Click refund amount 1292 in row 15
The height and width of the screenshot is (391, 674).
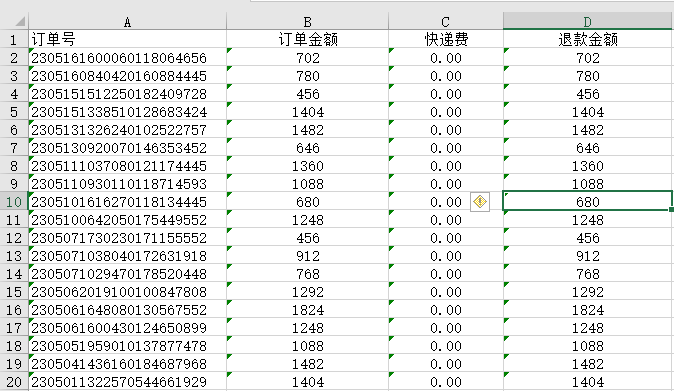coord(588,292)
